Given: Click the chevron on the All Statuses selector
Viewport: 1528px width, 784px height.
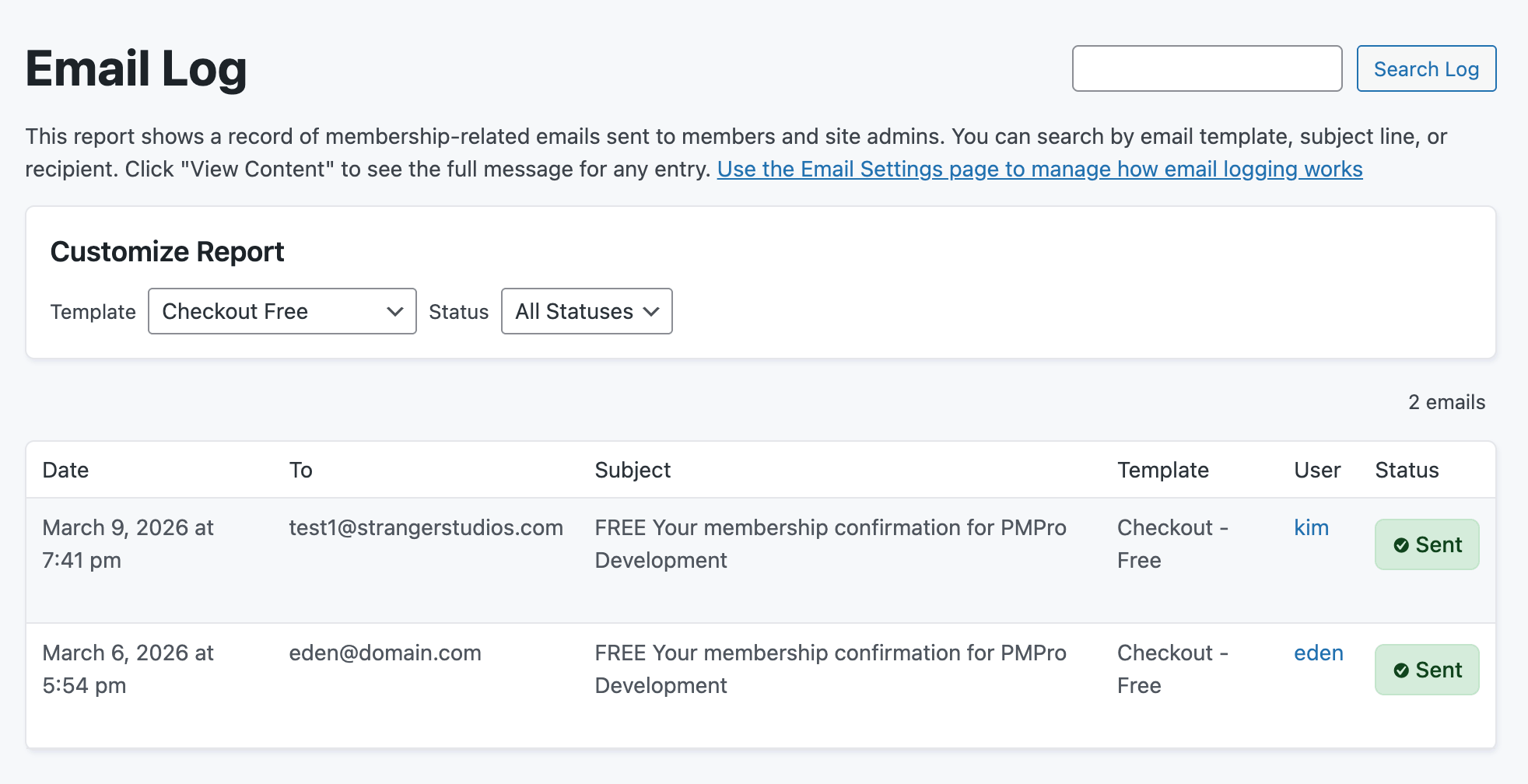Looking at the screenshot, I should pos(650,311).
